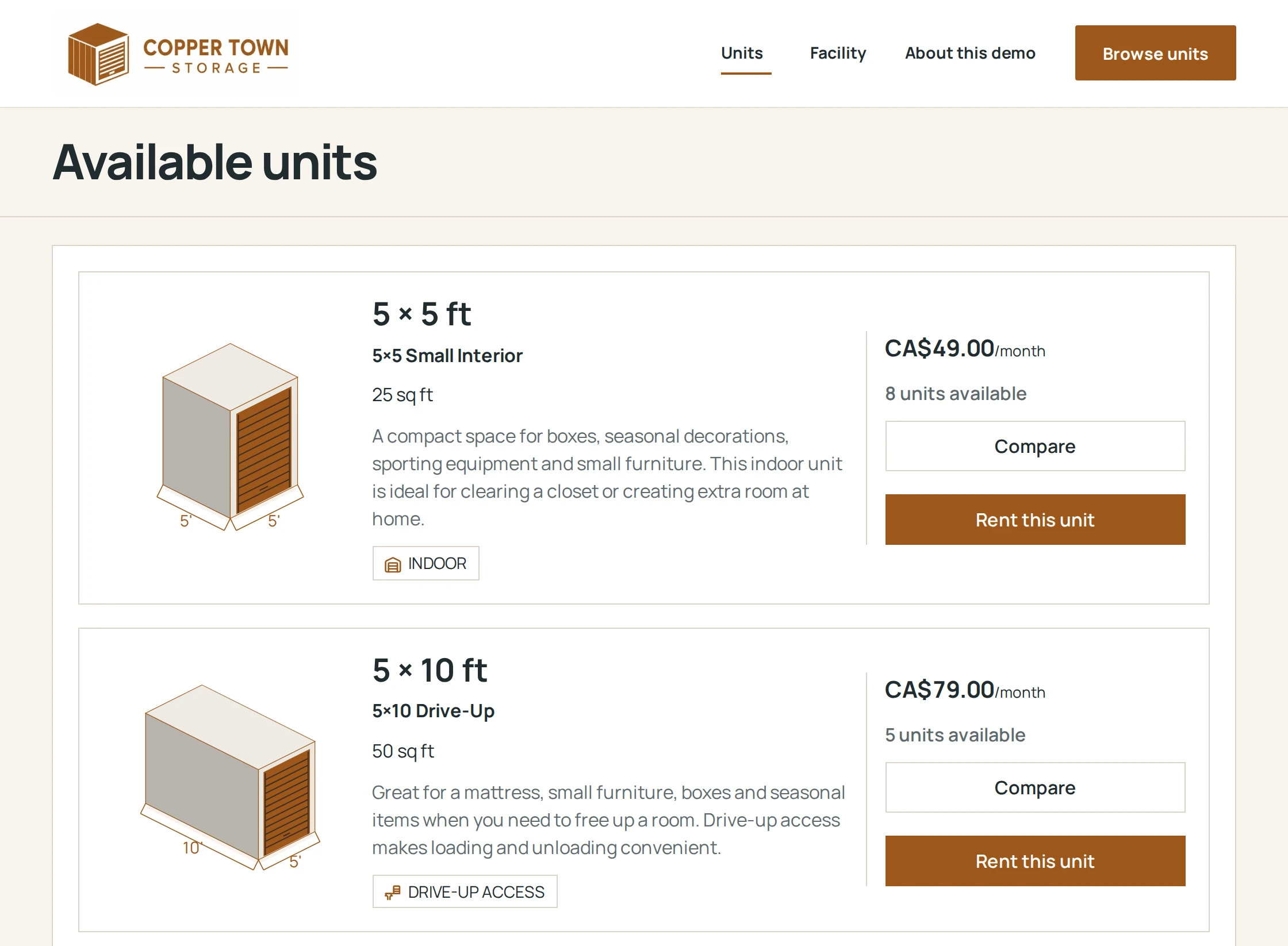The image size is (1288, 946).
Task: Compare the 5×10 Drive-Up unit
Action: pyautogui.click(x=1035, y=787)
